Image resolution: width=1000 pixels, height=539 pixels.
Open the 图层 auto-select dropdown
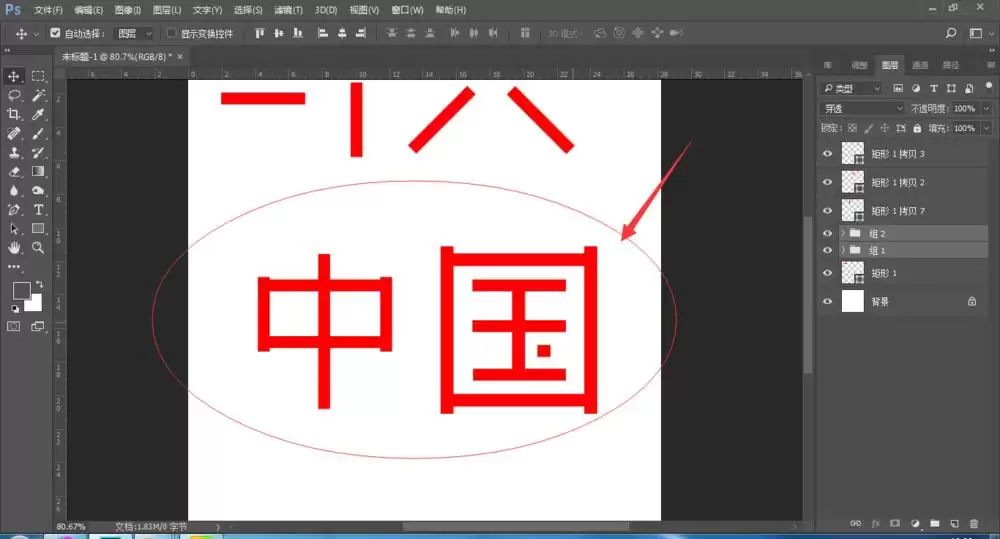tap(134, 33)
